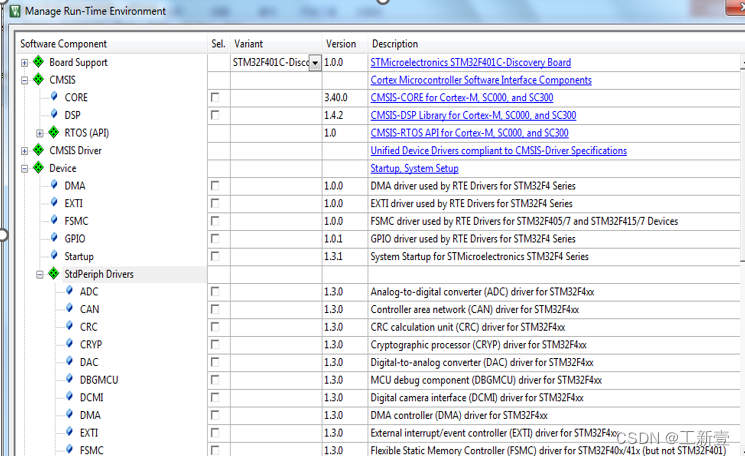745x456 pixels.
Task: Click the Sel. column header
Action: 219,44
